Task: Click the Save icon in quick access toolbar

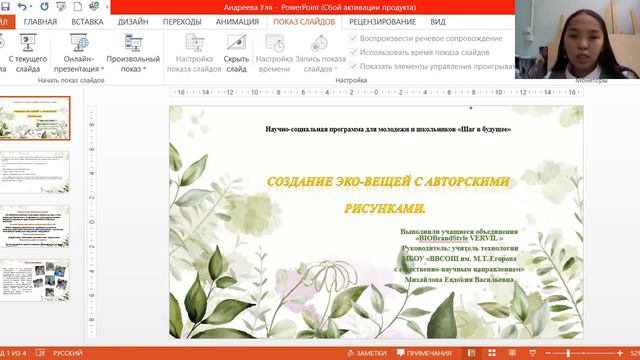Action: [5, 7]
